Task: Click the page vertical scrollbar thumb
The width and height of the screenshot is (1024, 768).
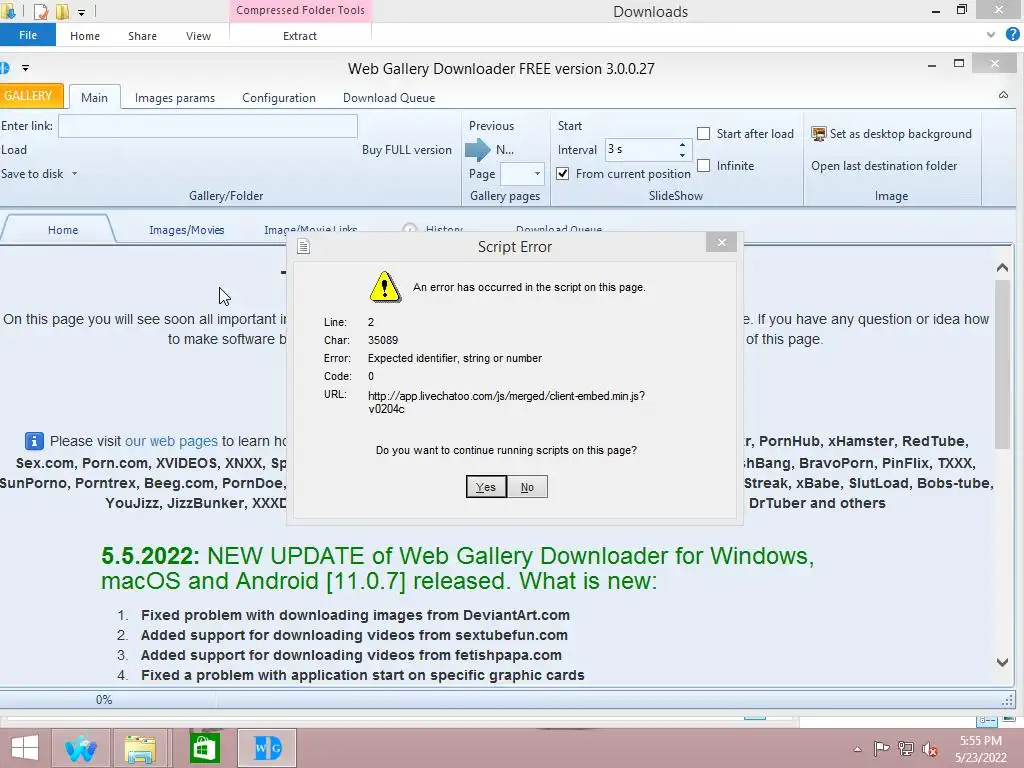Action: pos(1002,364)
